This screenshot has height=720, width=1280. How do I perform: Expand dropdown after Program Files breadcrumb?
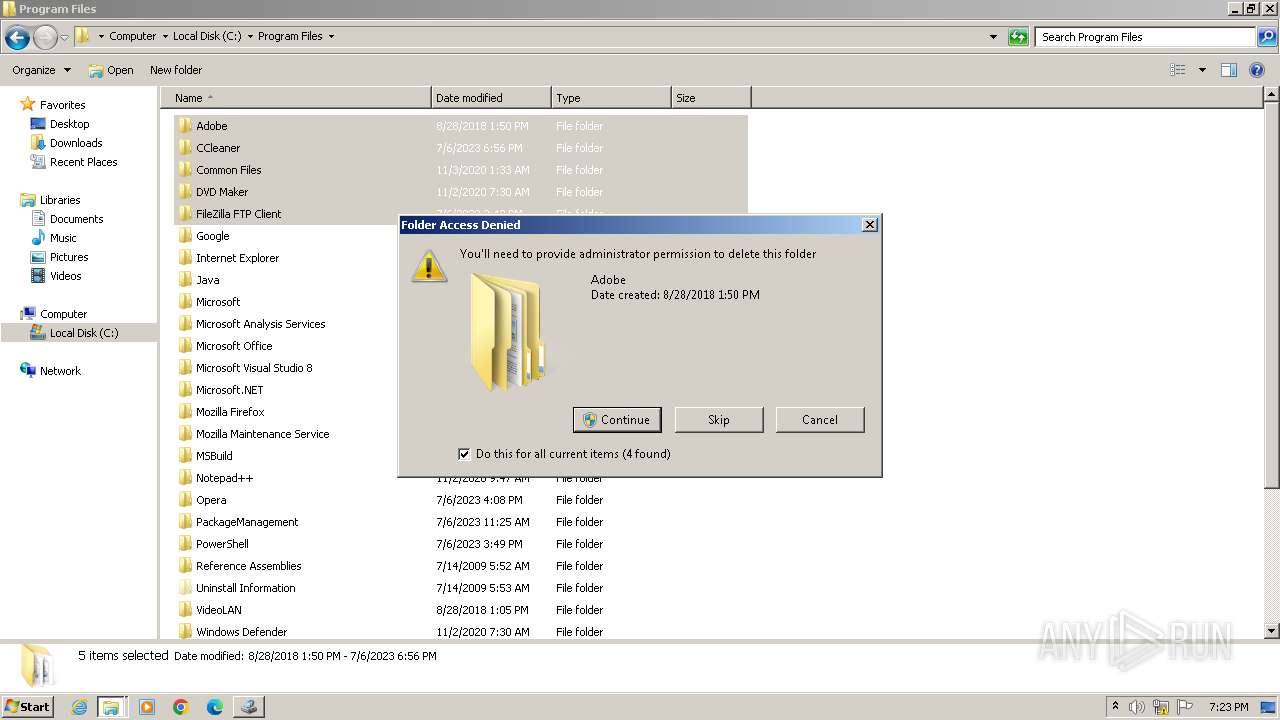331,36
